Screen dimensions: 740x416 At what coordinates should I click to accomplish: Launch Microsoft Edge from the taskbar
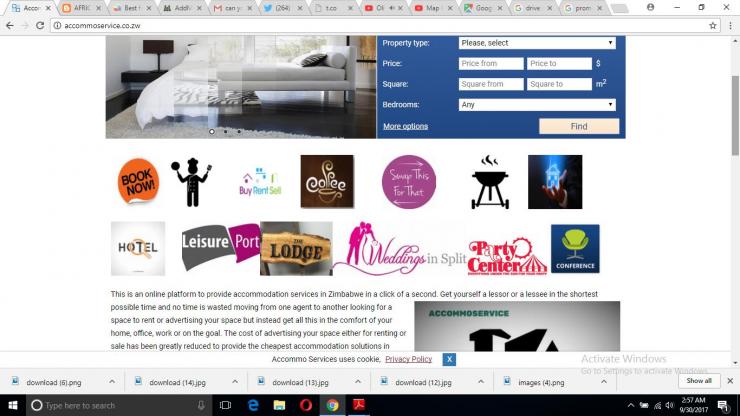coord(253,405)
